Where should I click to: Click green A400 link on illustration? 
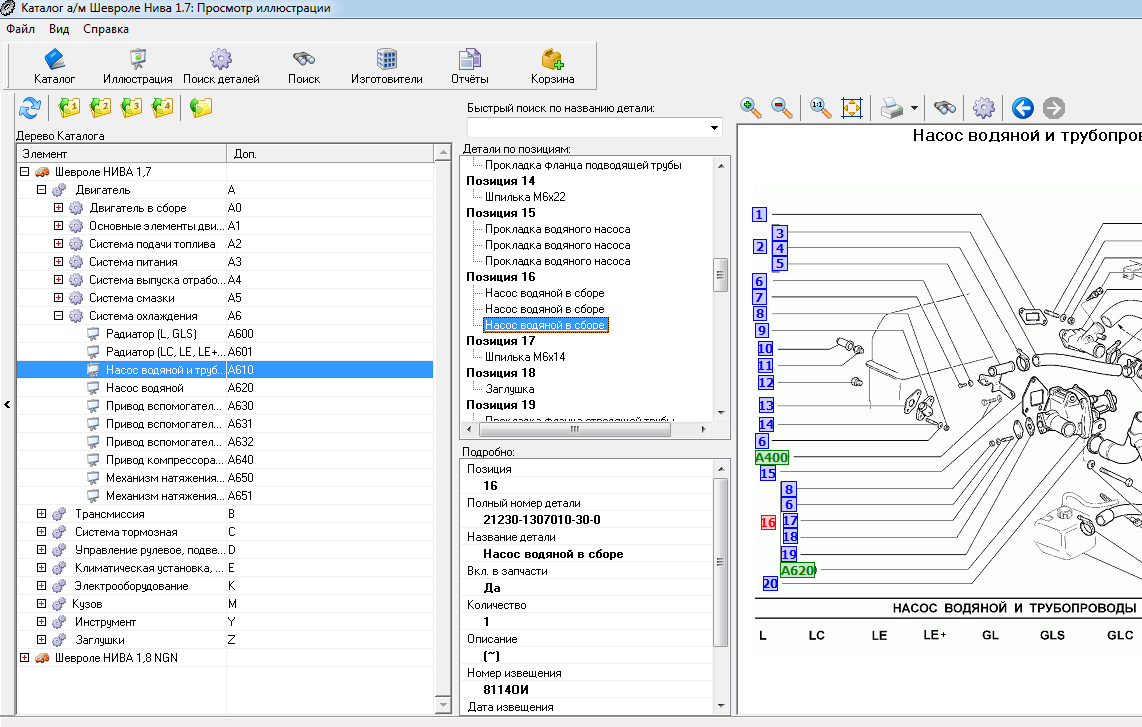[x=772, y=457]
